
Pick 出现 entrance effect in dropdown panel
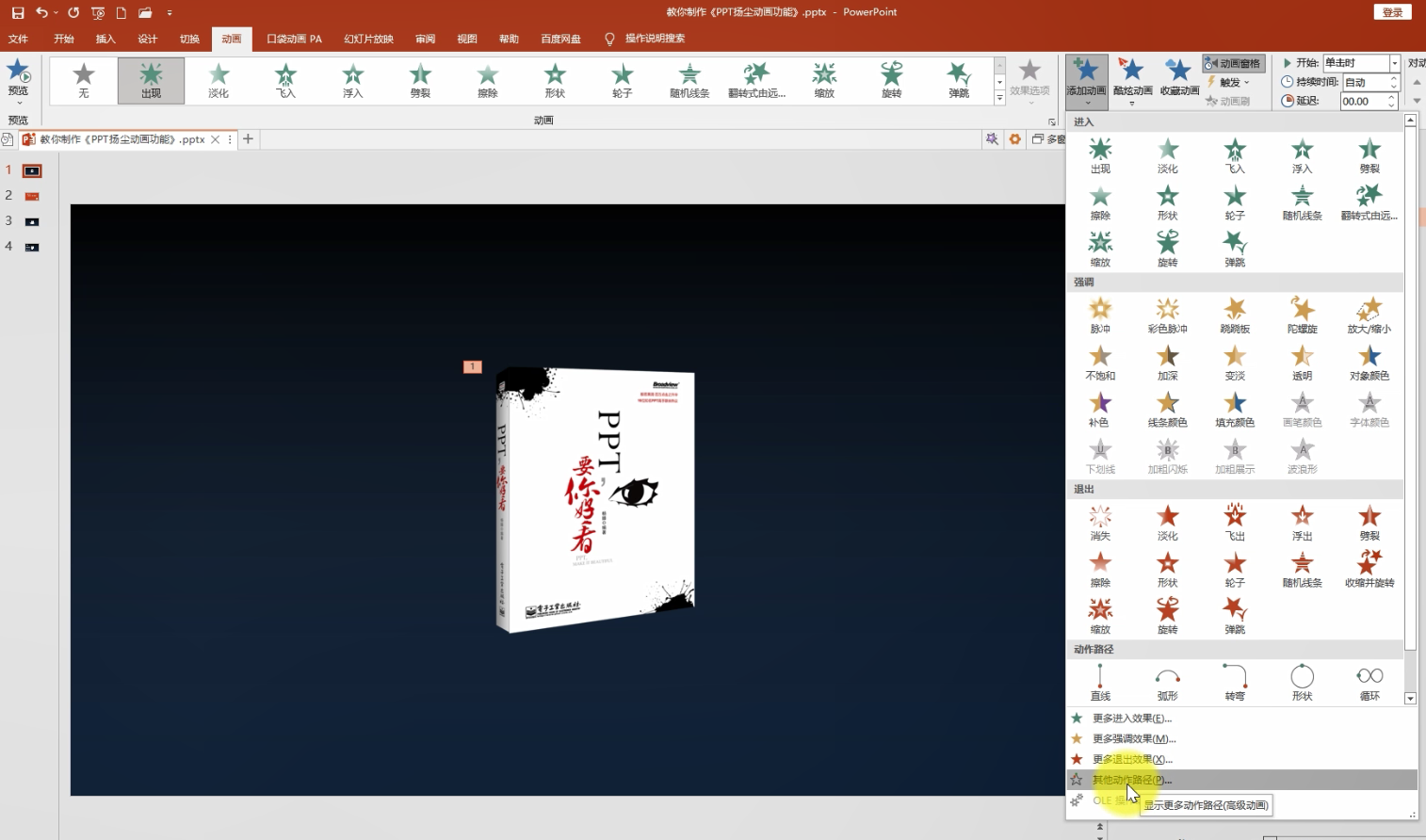pyautogui.click(x=1100, y=156)
